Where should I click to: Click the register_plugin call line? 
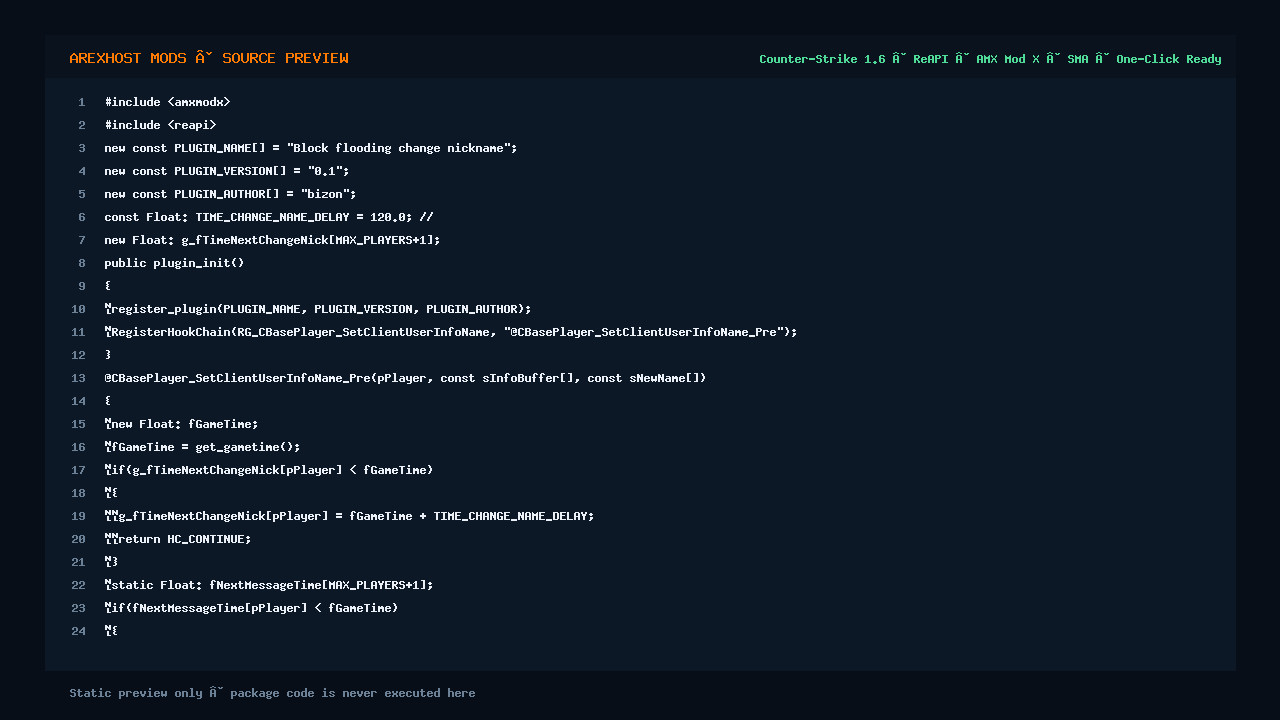318,309
